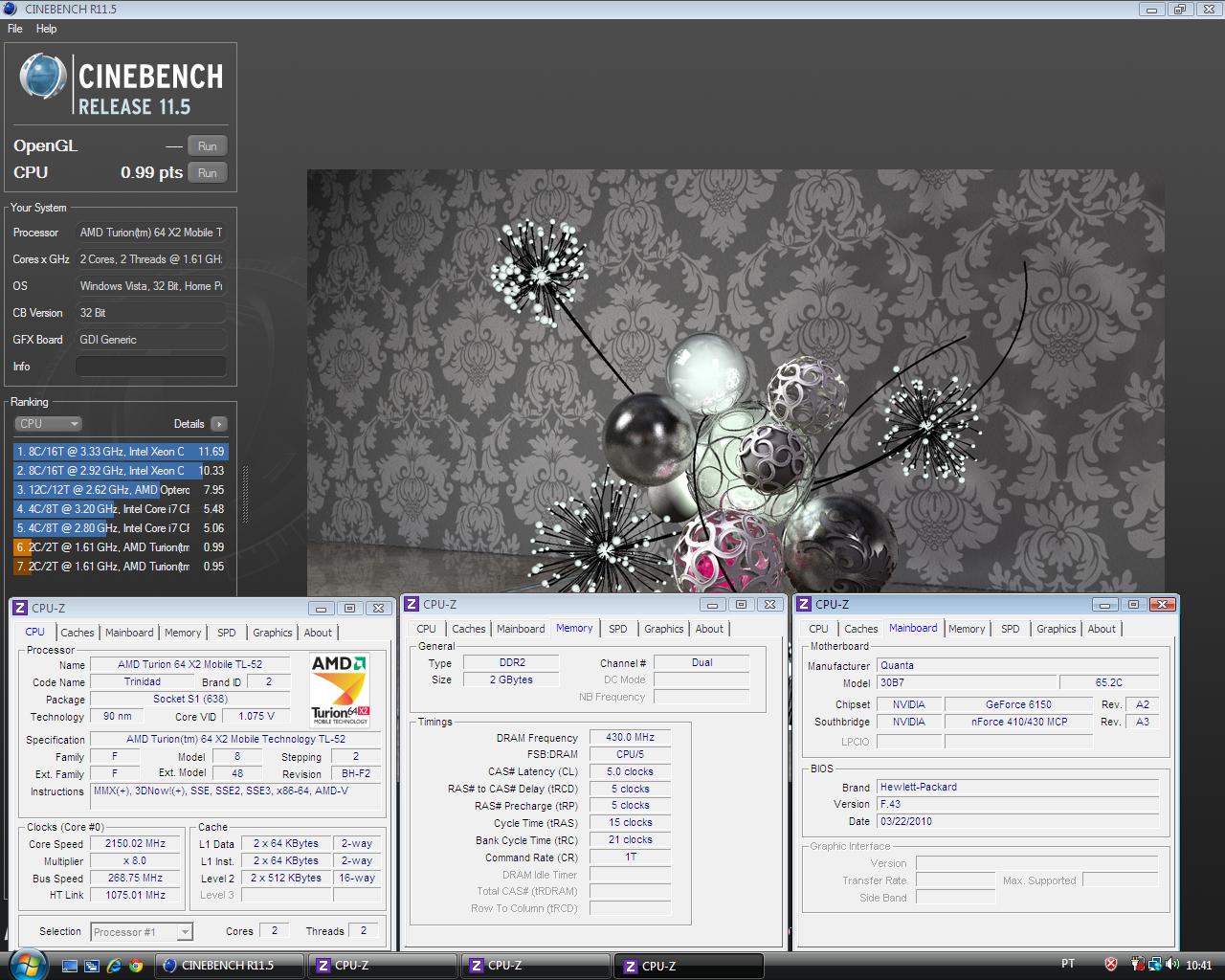Select Graphics tab in the Mainboard CPU-Z window
The image size is (1225, 980).
point(1057,629)
